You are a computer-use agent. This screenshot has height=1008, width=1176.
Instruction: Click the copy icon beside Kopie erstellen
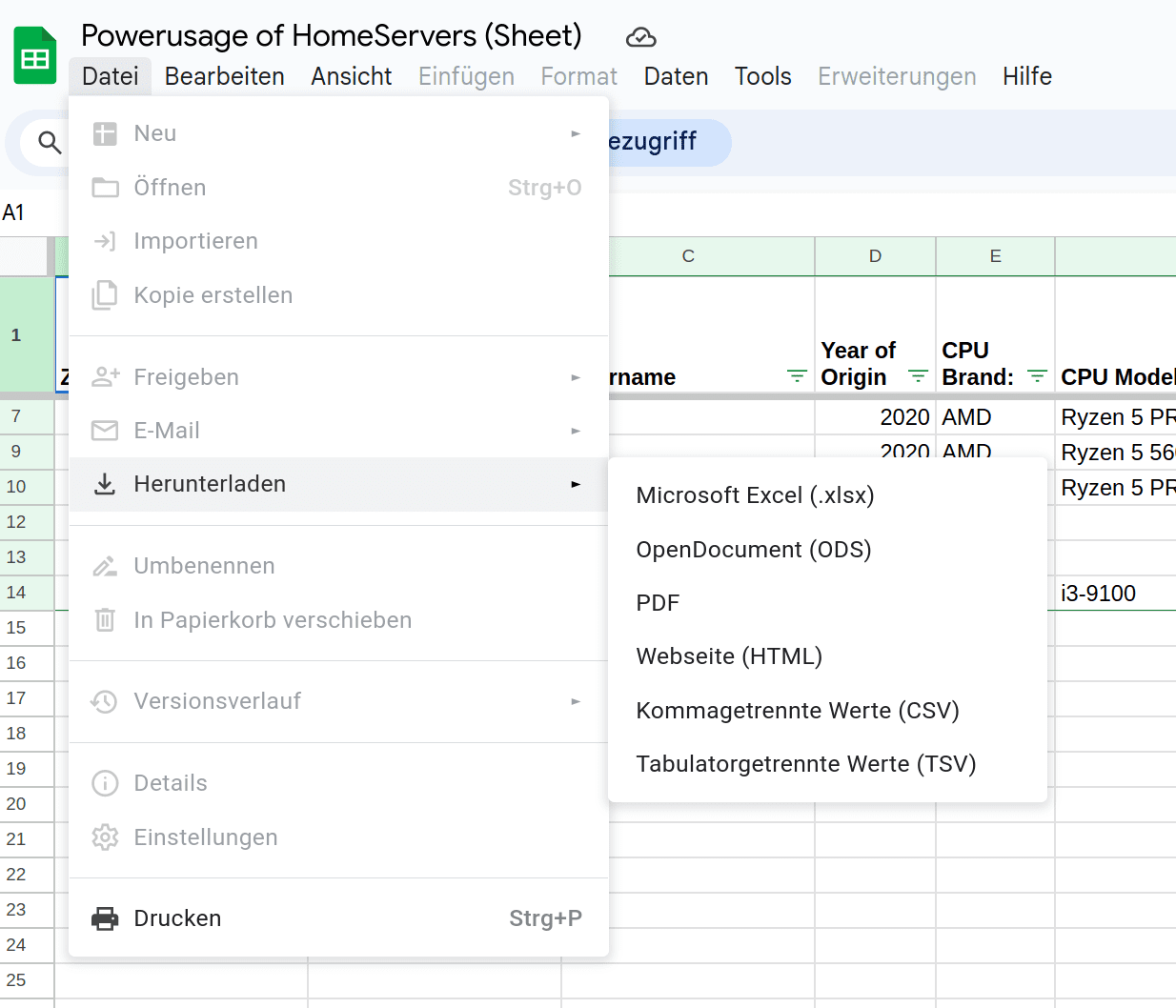(x=105, y=295)
